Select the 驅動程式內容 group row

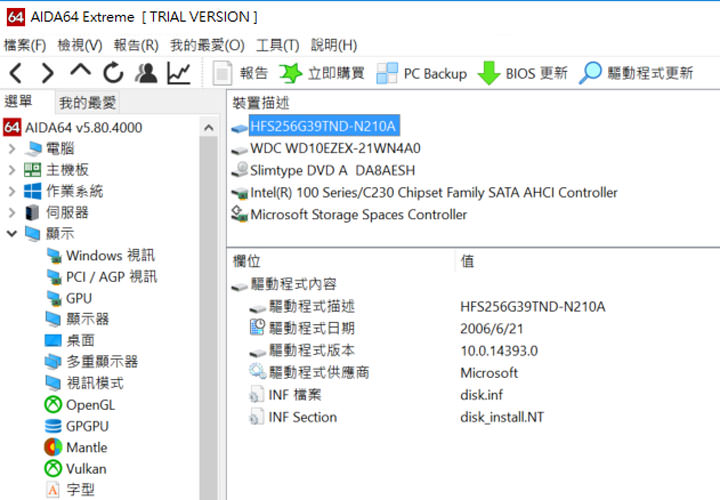293,284
